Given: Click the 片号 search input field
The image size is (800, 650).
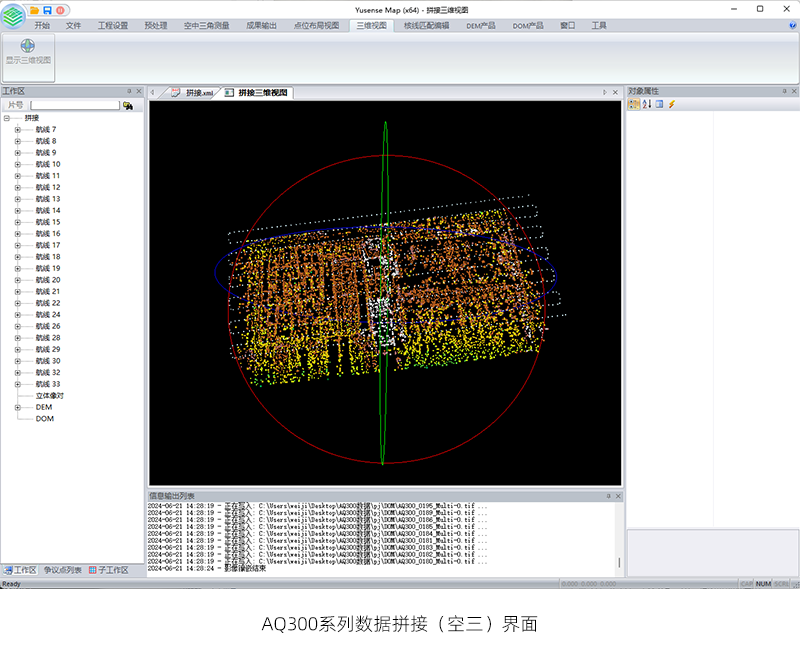Looking at the screenshot, I should 74,105.
